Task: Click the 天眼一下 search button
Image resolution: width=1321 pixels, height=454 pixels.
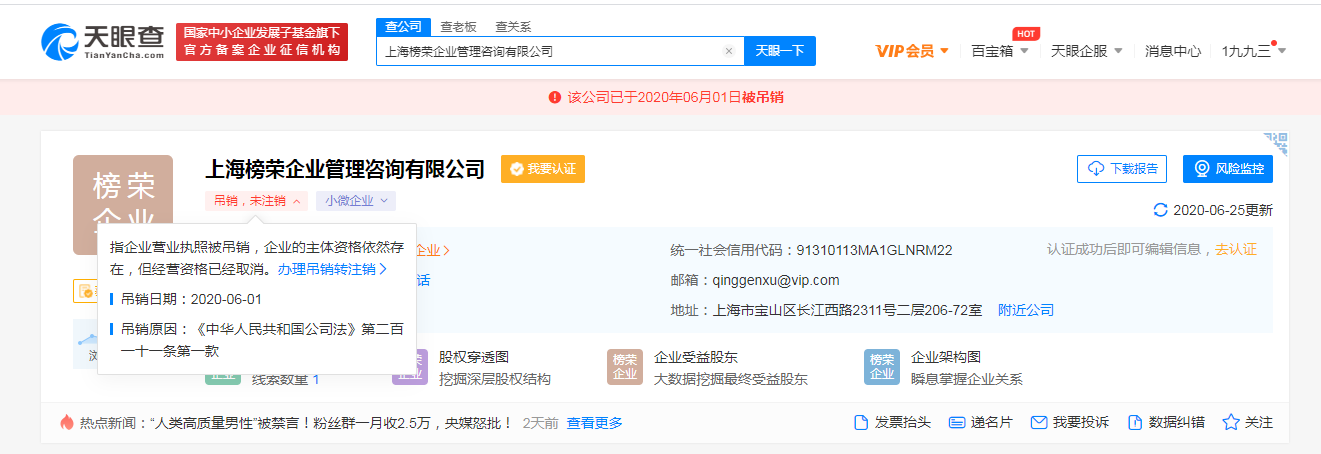Action: 780,51
